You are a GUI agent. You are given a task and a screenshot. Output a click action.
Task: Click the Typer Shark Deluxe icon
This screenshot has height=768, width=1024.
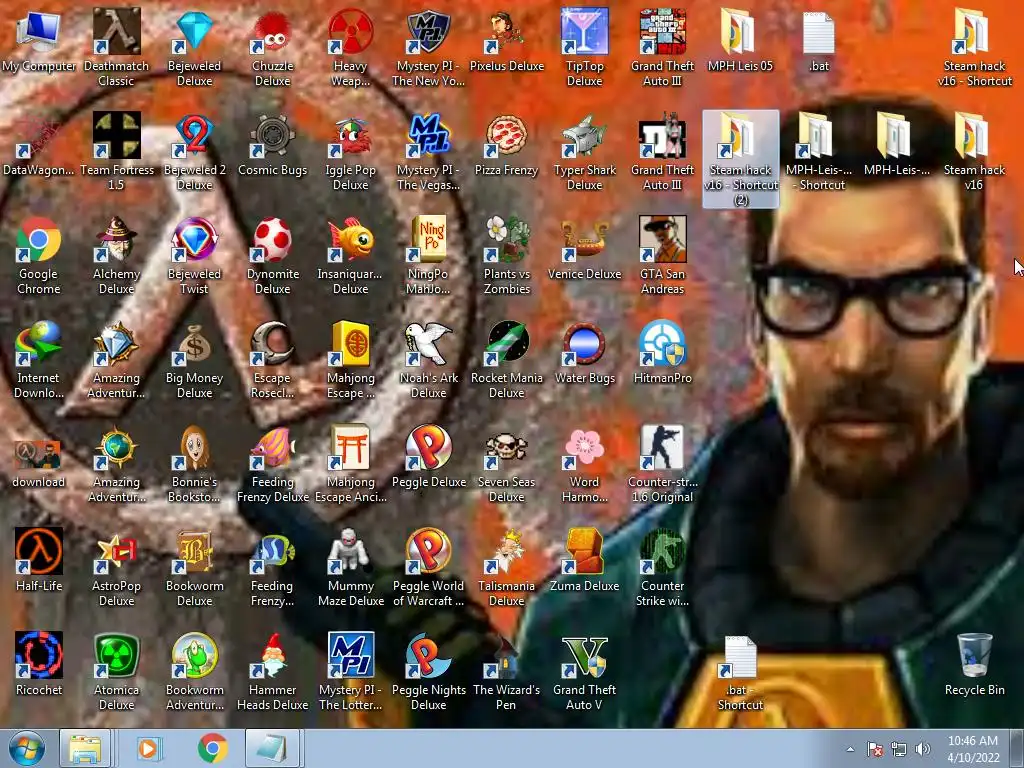(584, 135)
